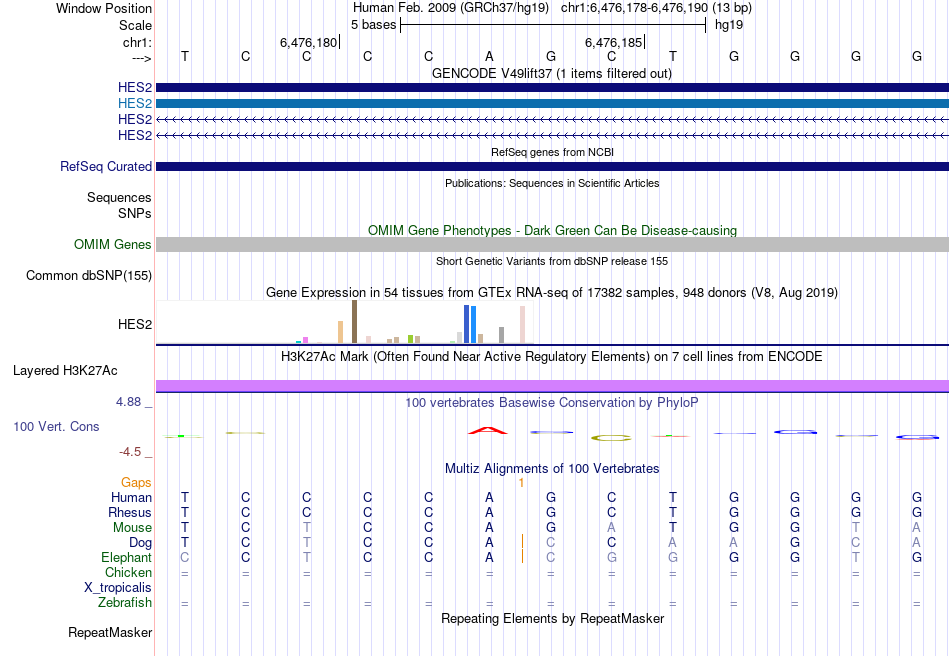Screen dimensions: 950x656
Task: Open the 100 Vert. Cons track label
Action: click(x=56, y=426)
